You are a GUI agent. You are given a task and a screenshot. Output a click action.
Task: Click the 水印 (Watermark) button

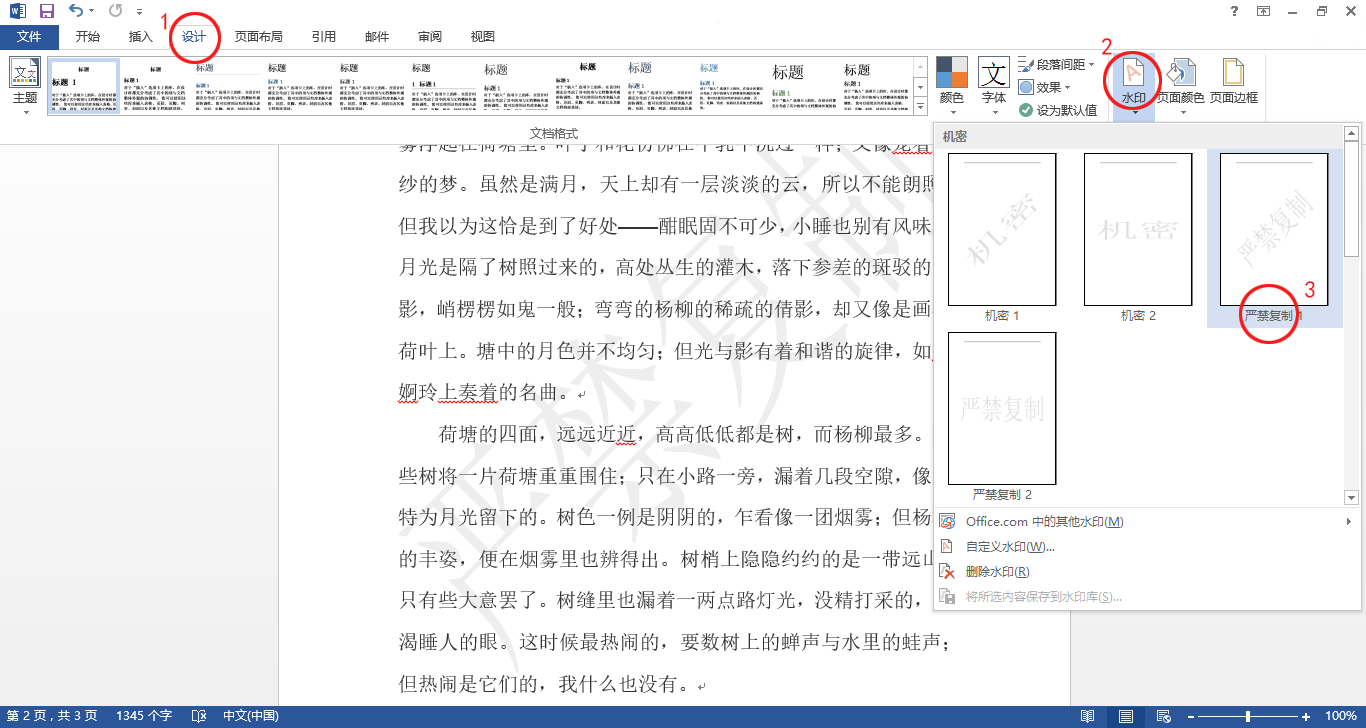pos(1134,86)
